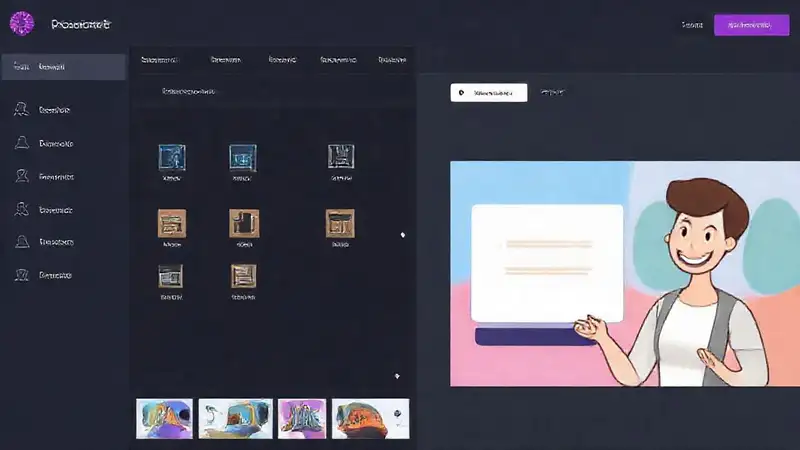Switch to the fourth tab of the center panel
Screen dimensions: 800x450
pyautogui.click(x=338, y=60)
